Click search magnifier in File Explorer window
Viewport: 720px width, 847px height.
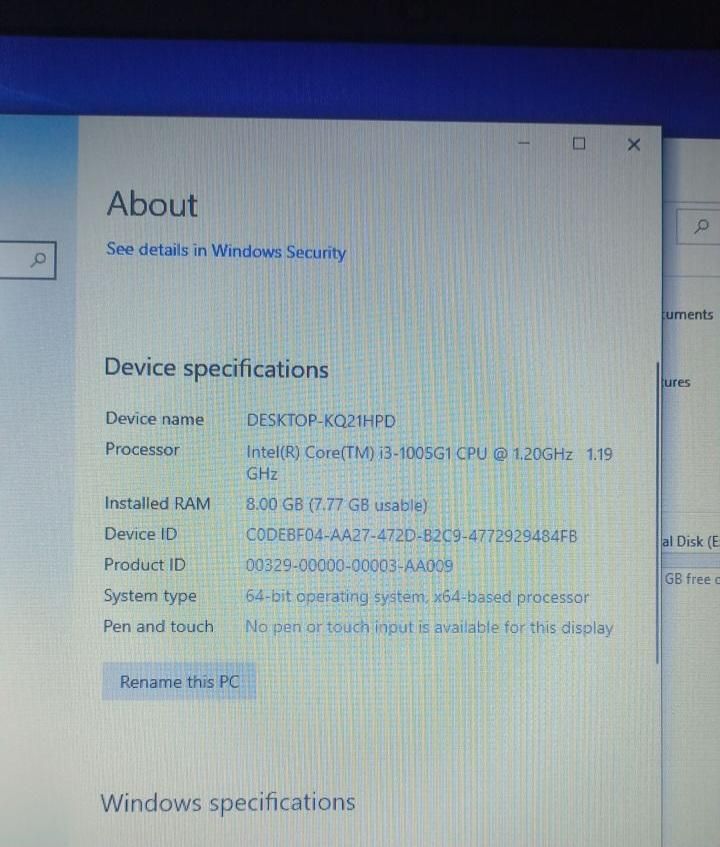tap(702, 226)
